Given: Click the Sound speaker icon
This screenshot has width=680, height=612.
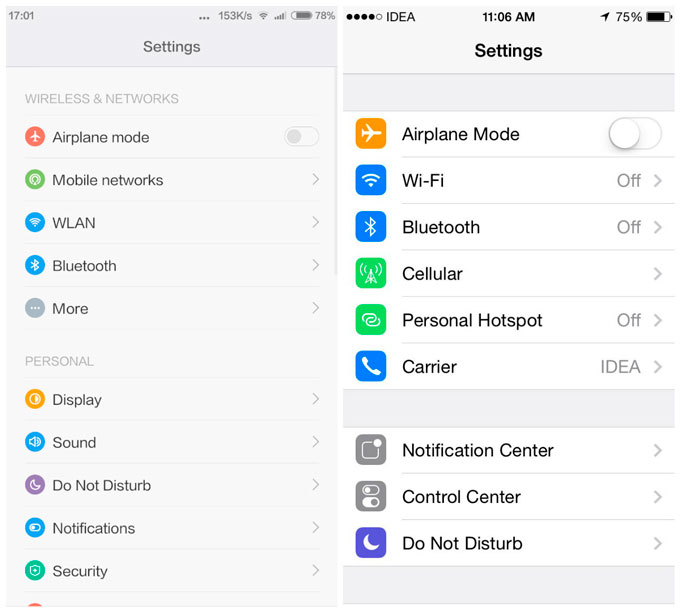Looking at the screenshot, I should click(x=35, y=442).
